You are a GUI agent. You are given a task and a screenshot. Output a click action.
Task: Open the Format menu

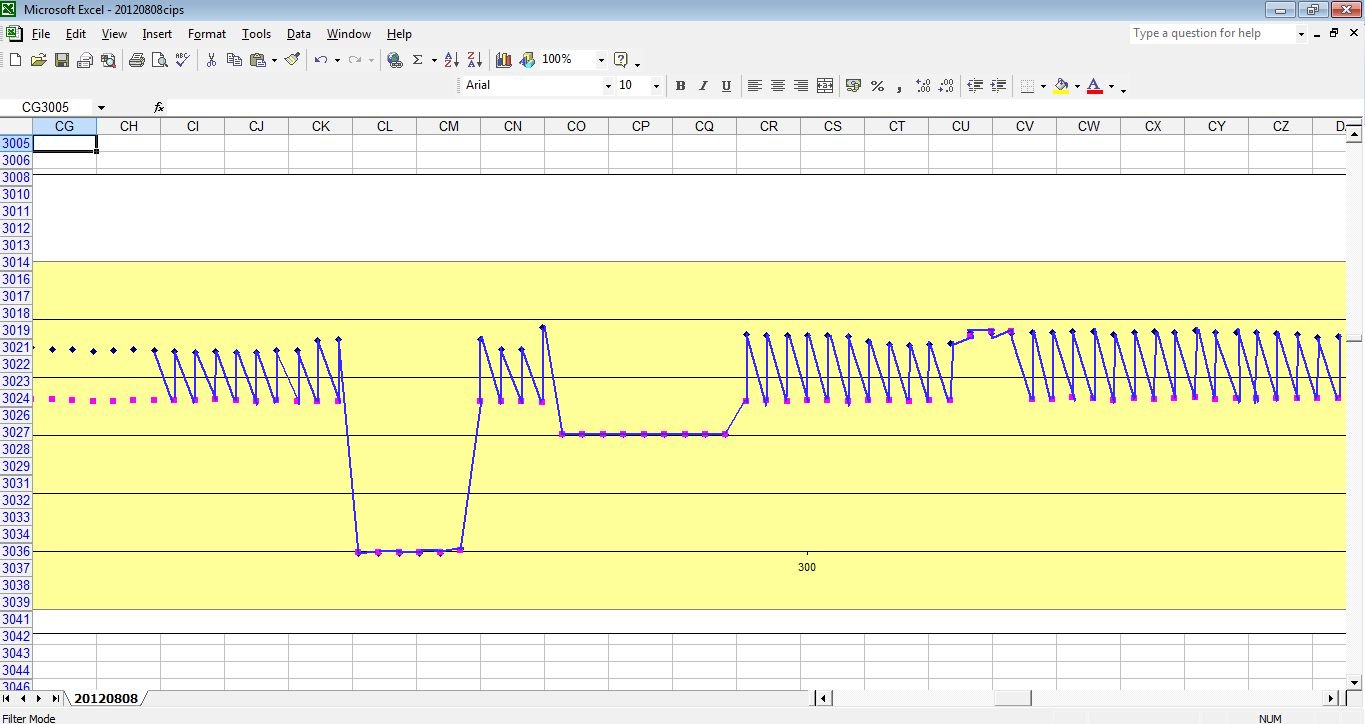[206, 34]
